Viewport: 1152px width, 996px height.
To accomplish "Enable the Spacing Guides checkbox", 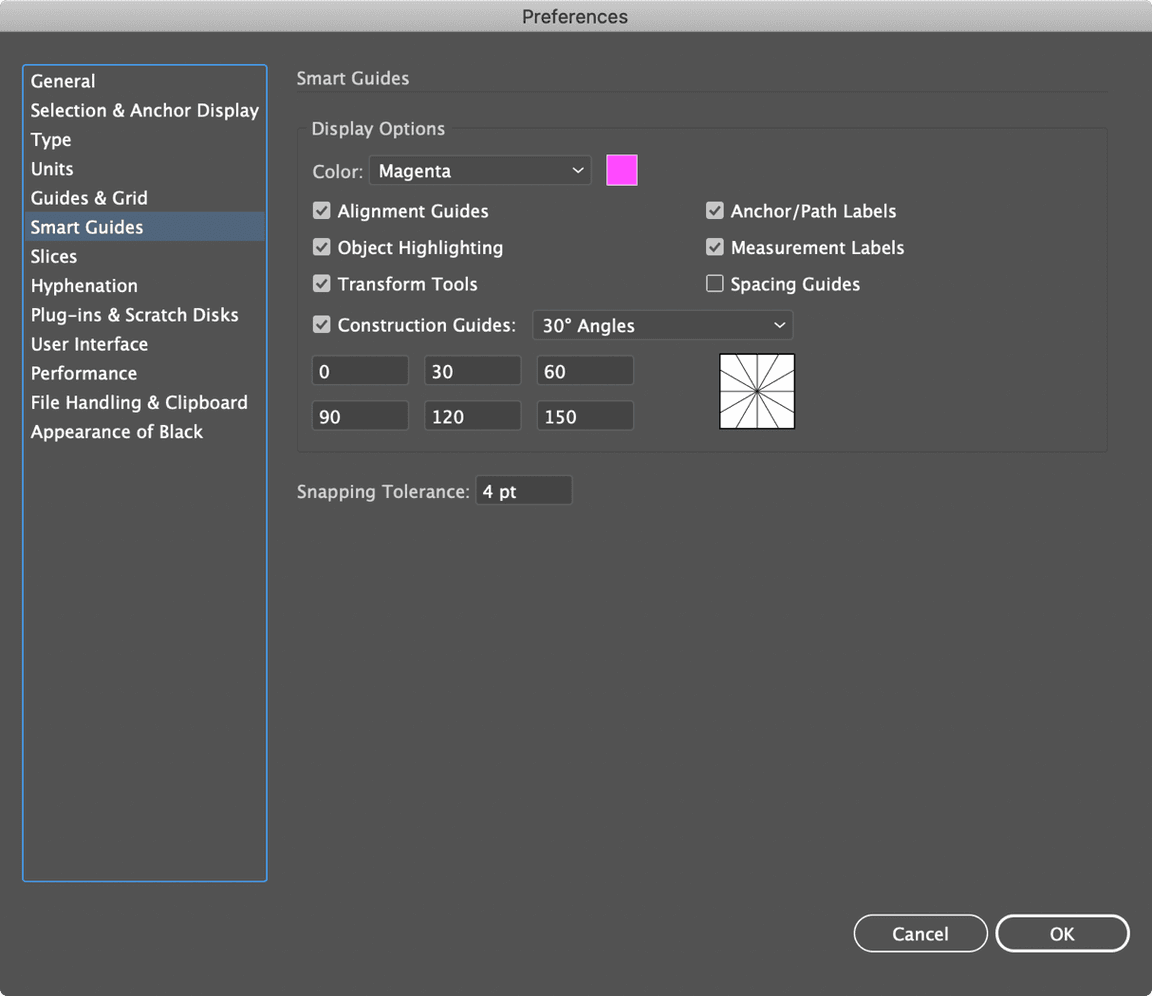I will [715, 284].
